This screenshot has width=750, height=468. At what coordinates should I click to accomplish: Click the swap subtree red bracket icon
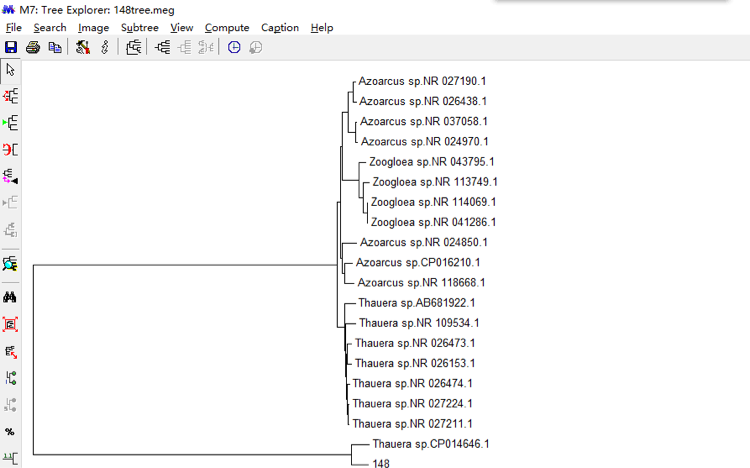(10, 150)
